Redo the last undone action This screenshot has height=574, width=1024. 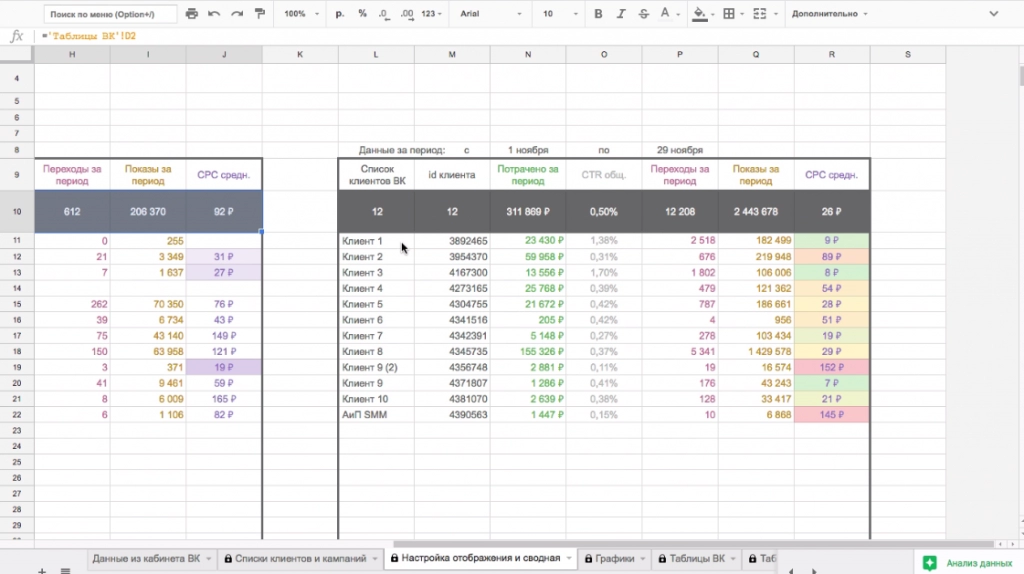pyautogui.click(x=237, y=14)
